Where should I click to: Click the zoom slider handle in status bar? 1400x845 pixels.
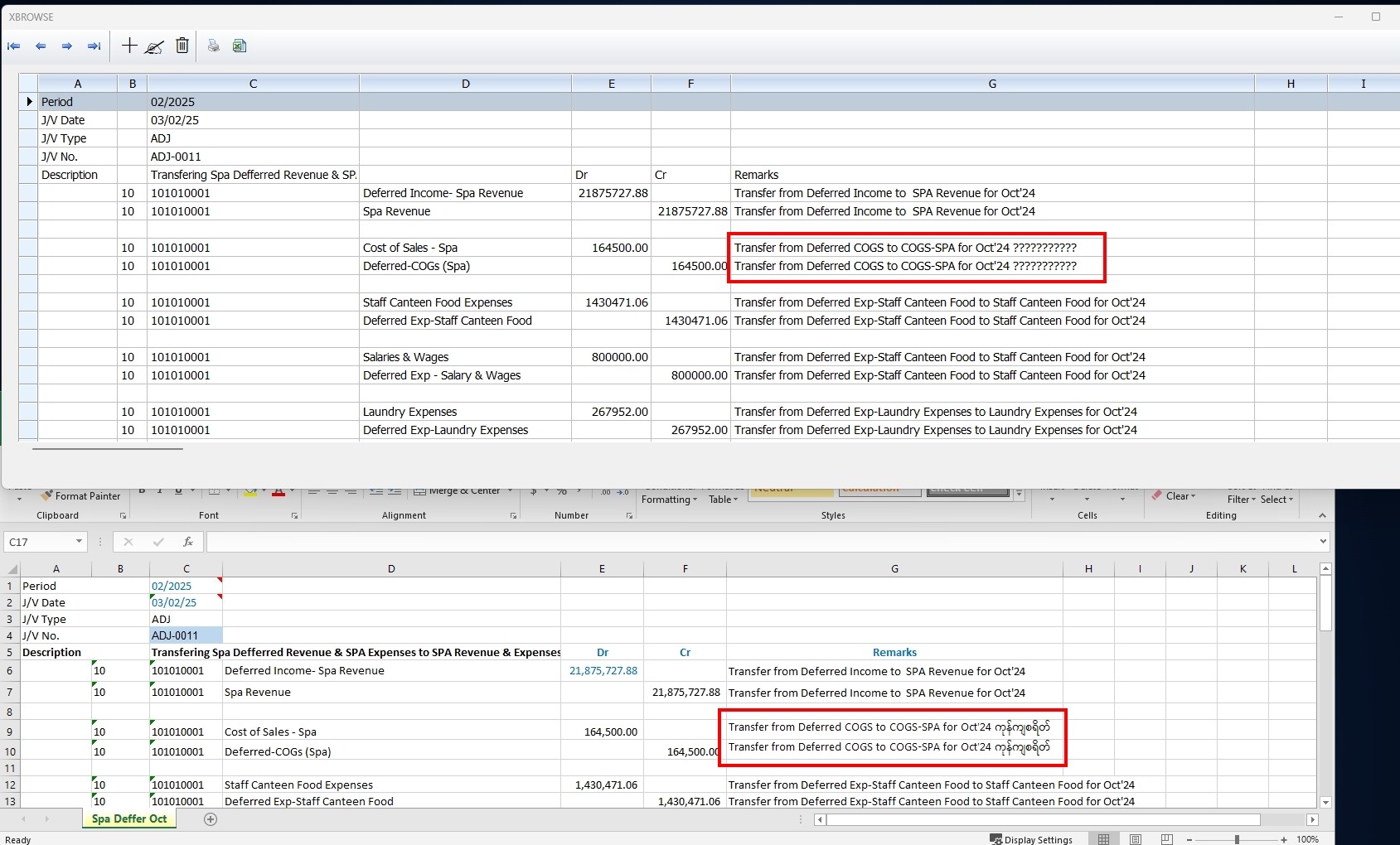(x=1237, y=839)
